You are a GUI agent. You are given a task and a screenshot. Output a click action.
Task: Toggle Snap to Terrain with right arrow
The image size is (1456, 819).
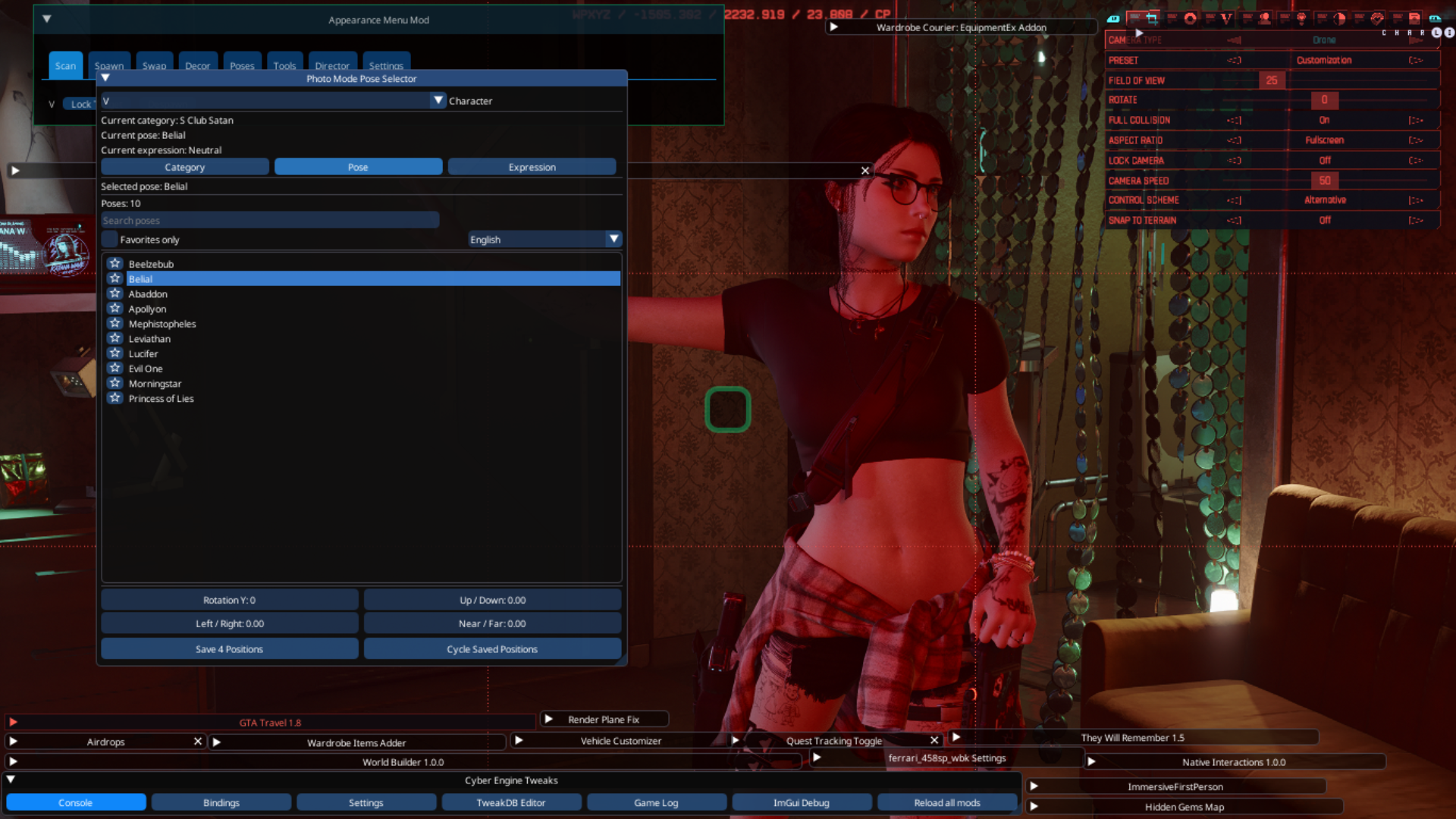[x=1415, y=220]
